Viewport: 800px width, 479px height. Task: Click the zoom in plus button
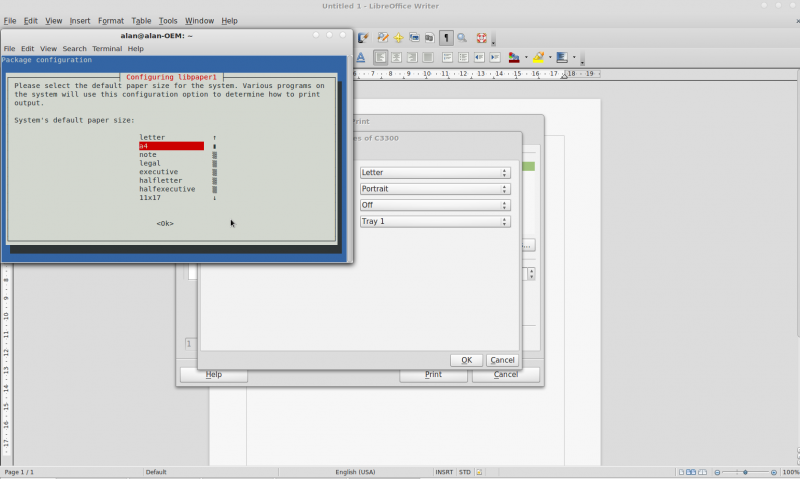[773, 472]
